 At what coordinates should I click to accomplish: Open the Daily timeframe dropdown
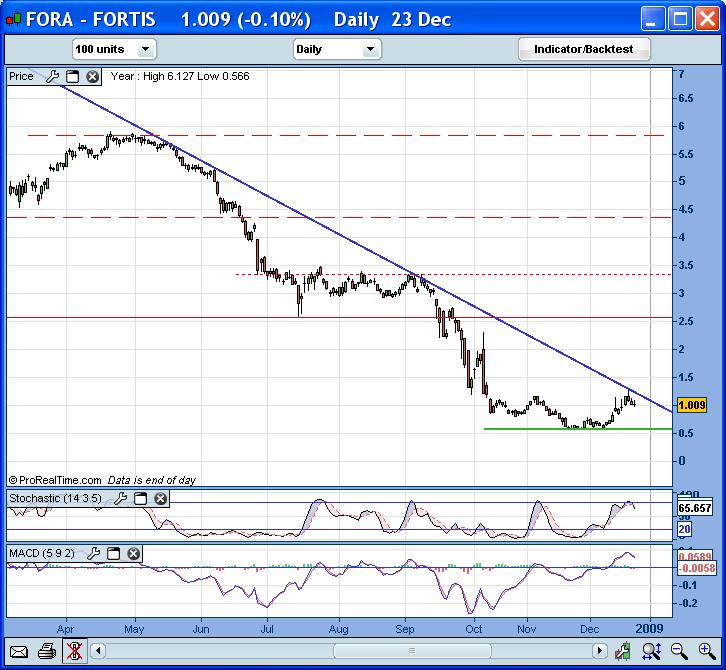(337, 49)
